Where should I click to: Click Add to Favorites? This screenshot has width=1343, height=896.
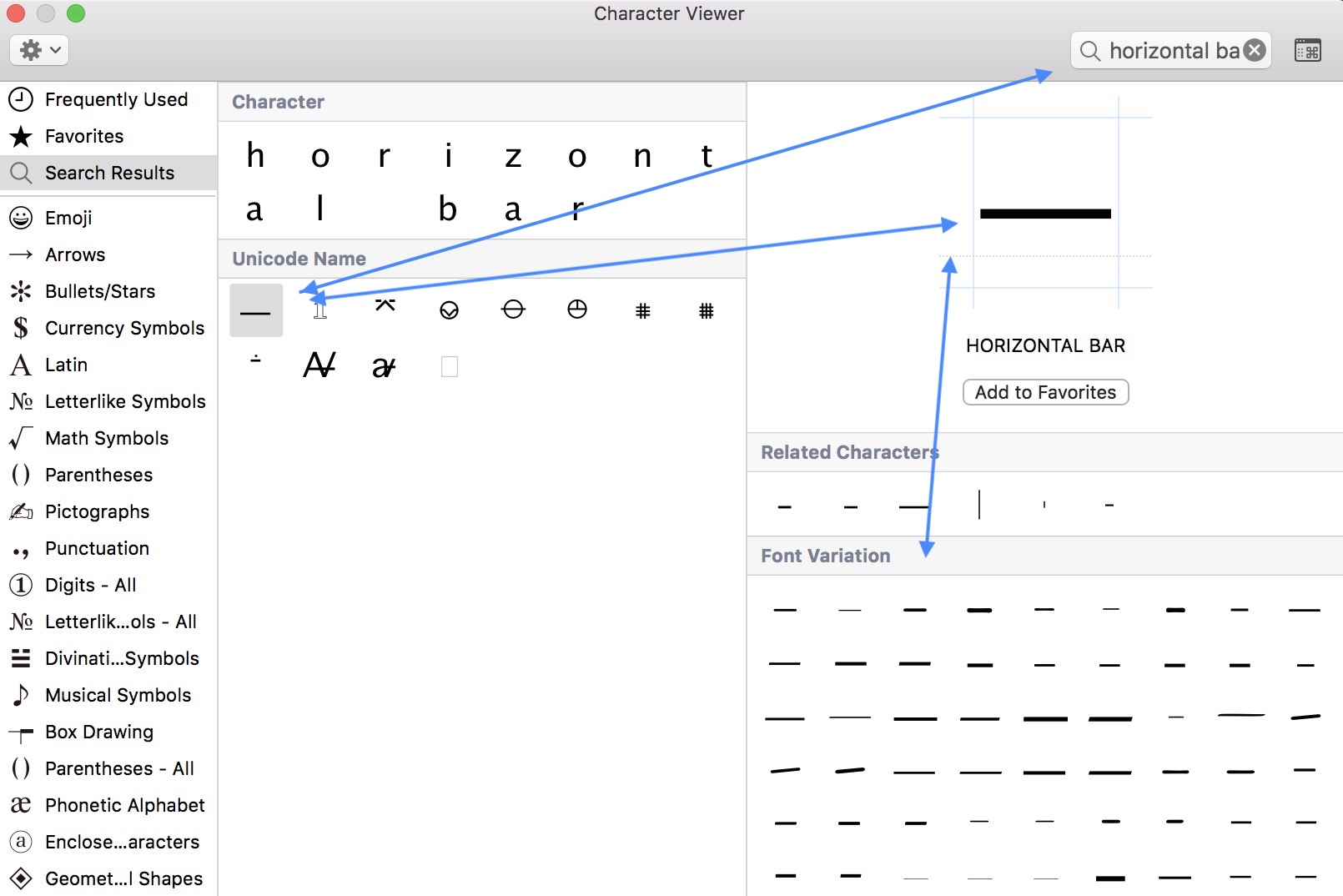tap(1045, 392)
